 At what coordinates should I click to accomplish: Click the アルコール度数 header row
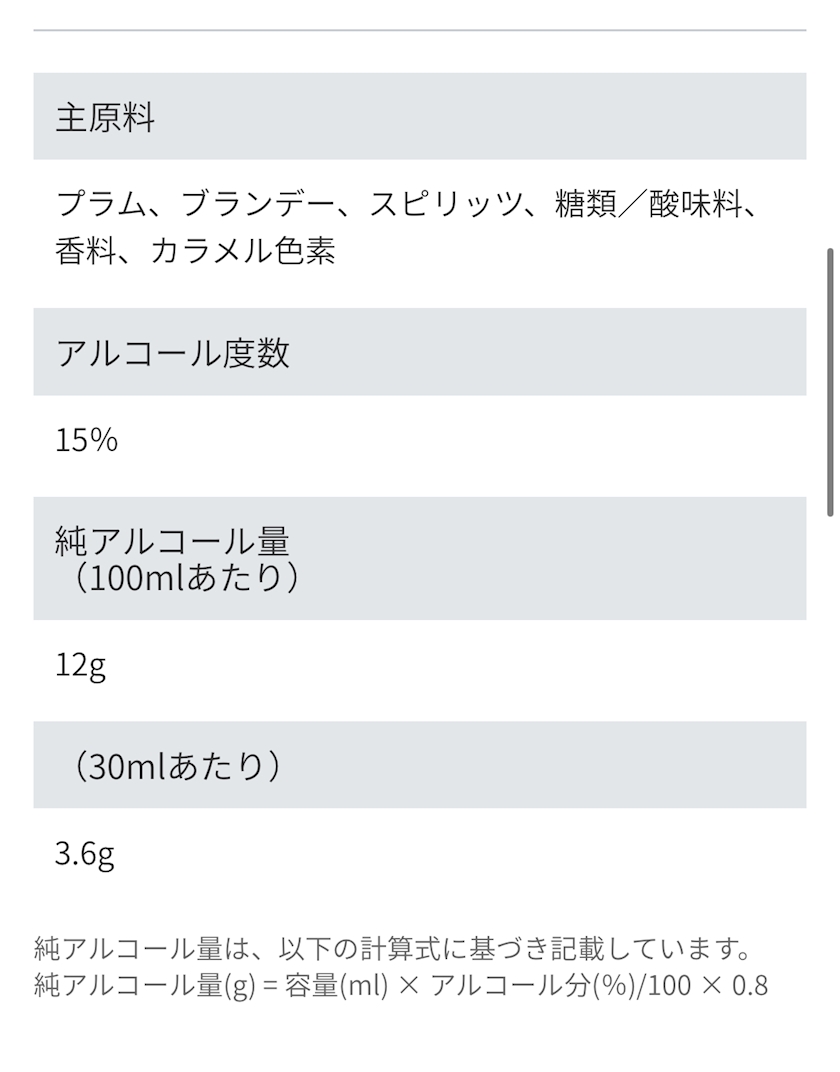(x=173, y=353)
